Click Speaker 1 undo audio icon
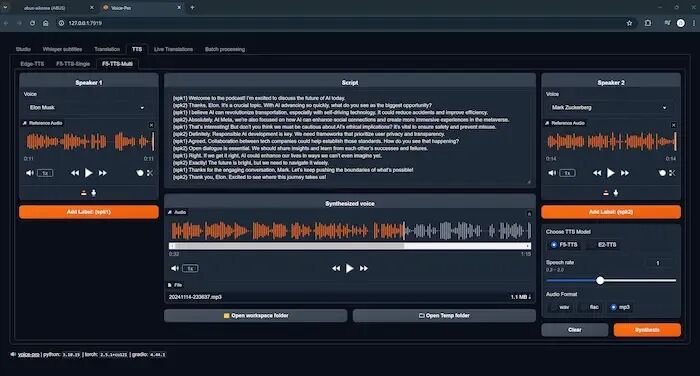This screenshot has width=700, height=376. (140, 173)
